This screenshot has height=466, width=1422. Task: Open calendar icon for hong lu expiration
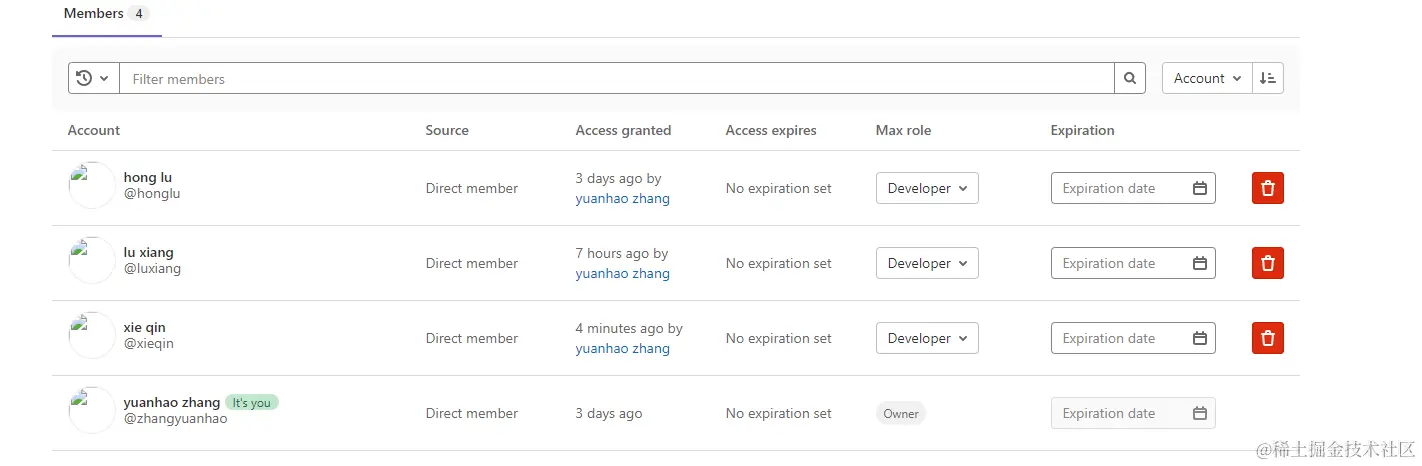pyautogui.click(x=1200, y=188)
